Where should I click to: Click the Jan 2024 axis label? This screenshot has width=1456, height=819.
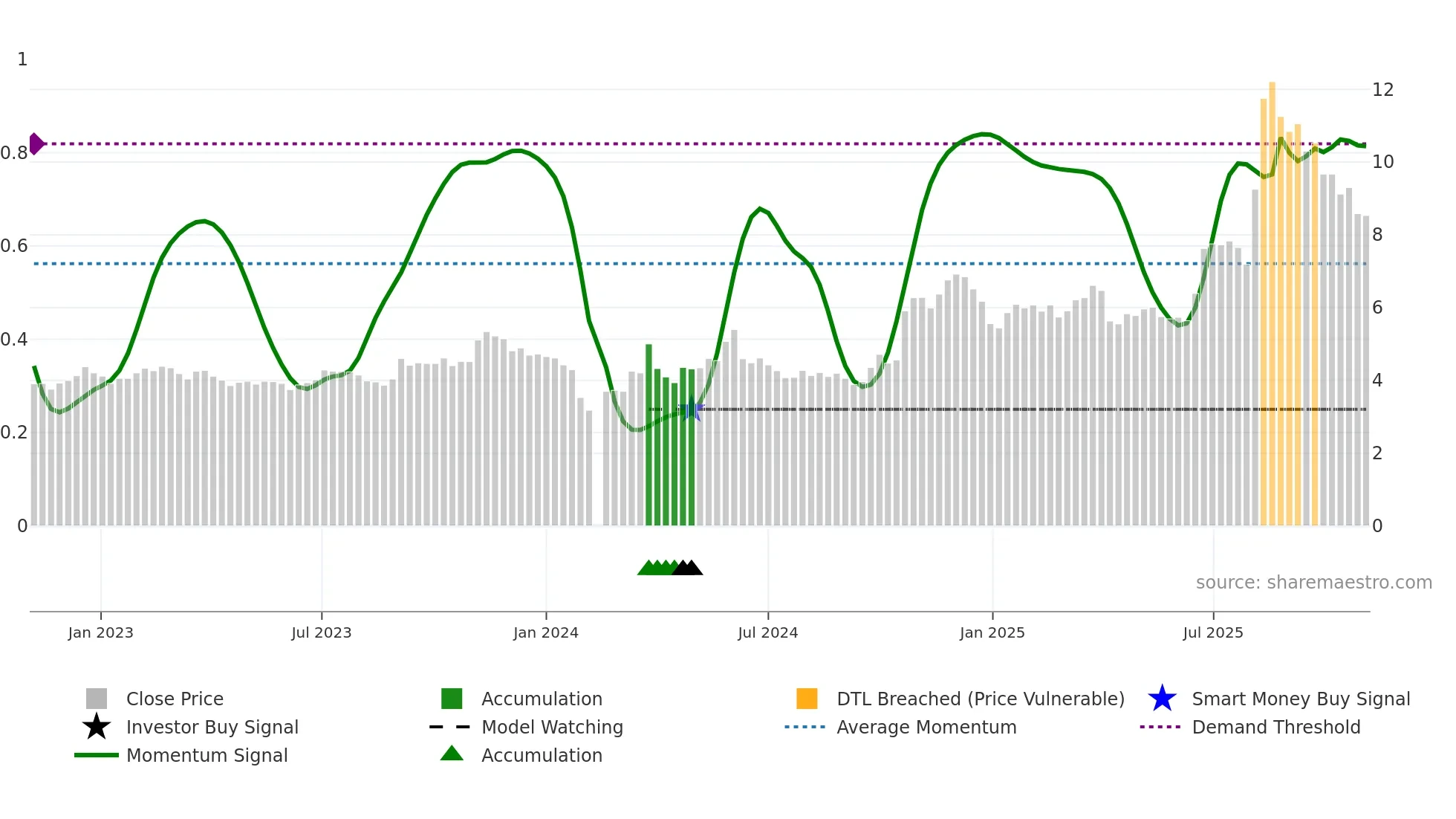point(546,632)
